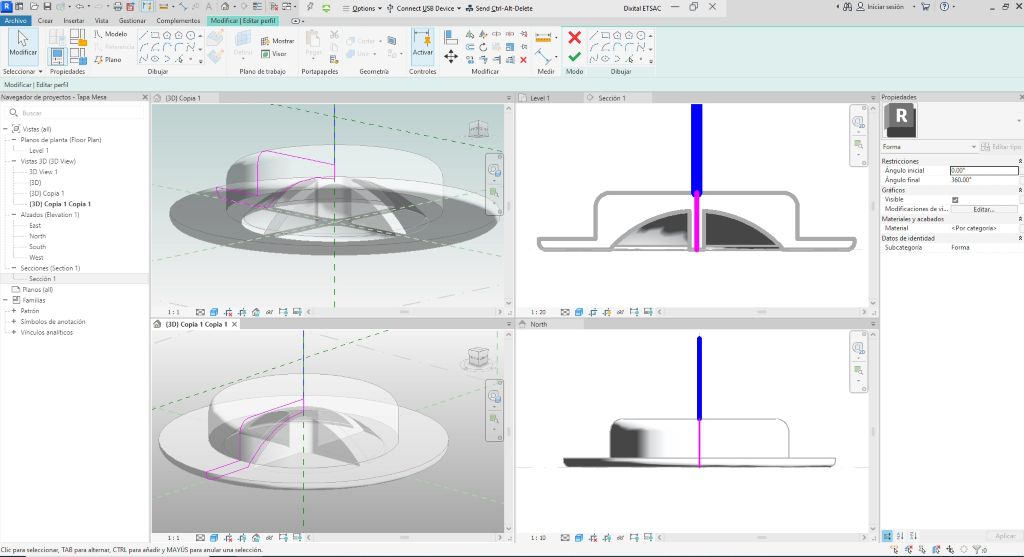Select Sección 1 in the project browser
This screenshot has width=1024, height=557.
[x=40, y=279]
